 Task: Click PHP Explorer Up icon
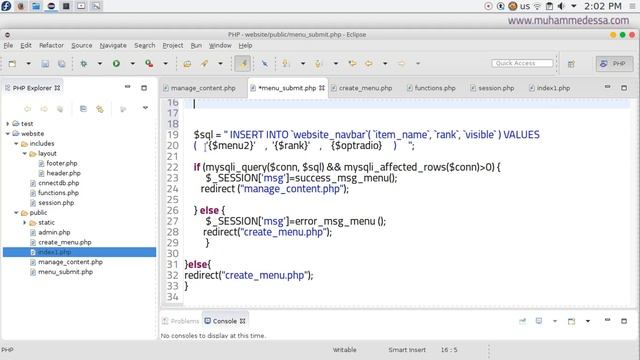60,109
